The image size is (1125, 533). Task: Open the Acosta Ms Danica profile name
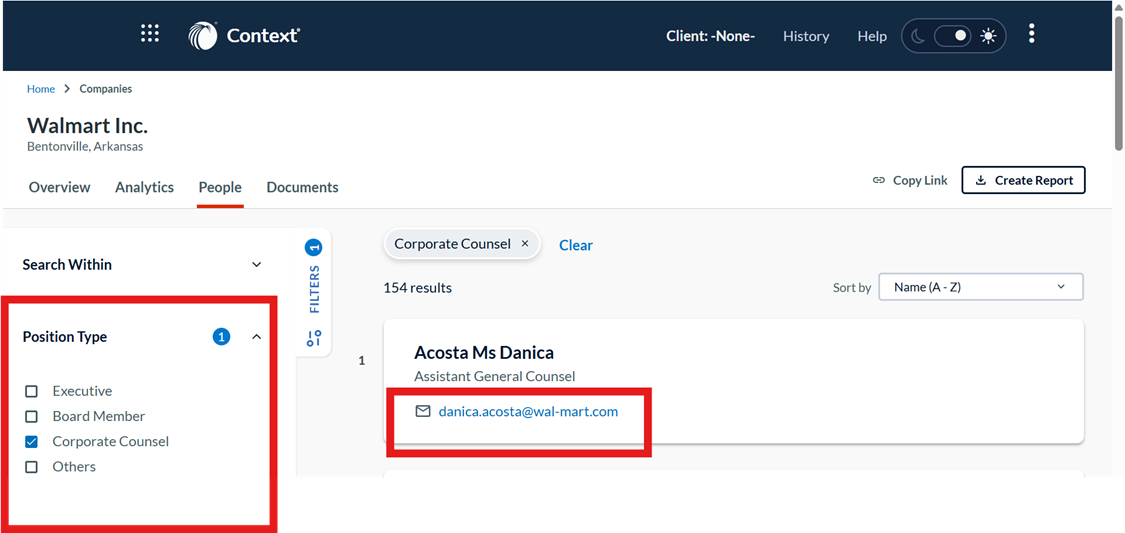(484, 353)
